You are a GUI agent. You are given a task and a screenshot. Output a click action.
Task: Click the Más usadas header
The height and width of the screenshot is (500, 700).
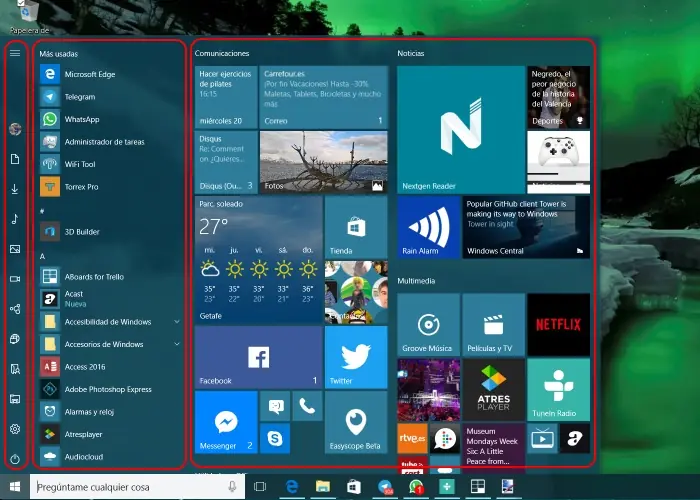click(58, 54)
